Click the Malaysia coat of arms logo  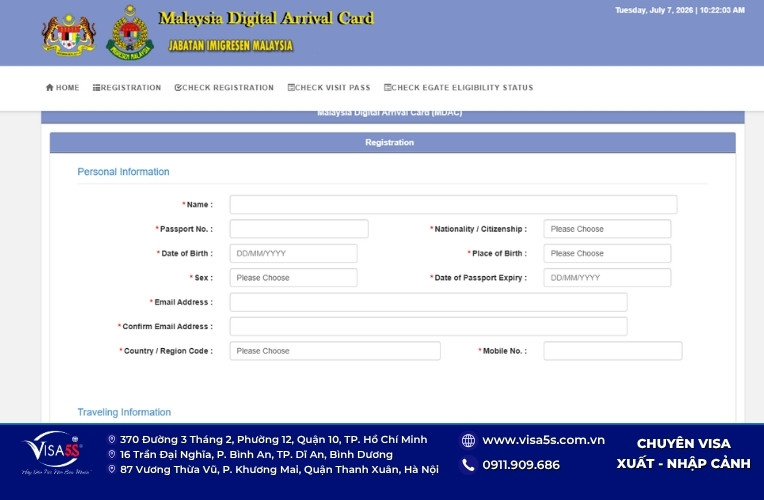pyautogui.click(x=68, y=35)
